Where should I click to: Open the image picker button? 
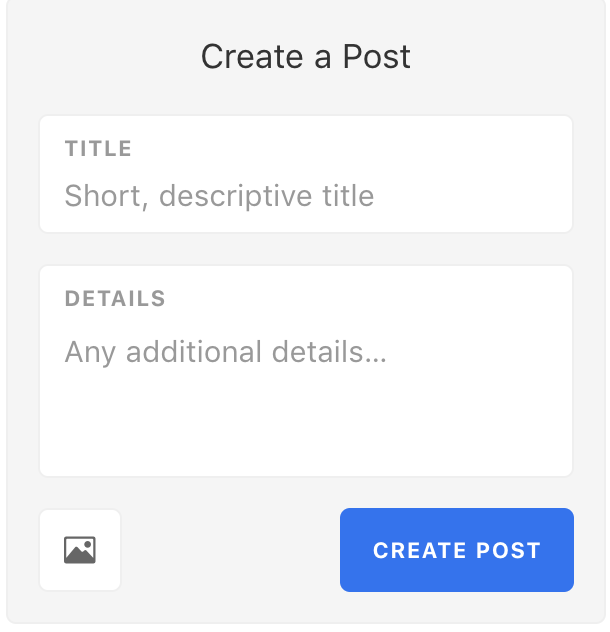[x=80, y=550]
